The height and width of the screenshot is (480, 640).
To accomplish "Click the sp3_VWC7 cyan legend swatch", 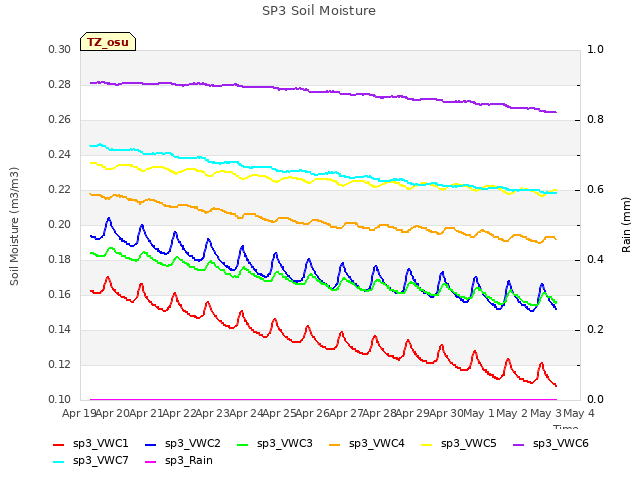I will (x=59, y=462).
